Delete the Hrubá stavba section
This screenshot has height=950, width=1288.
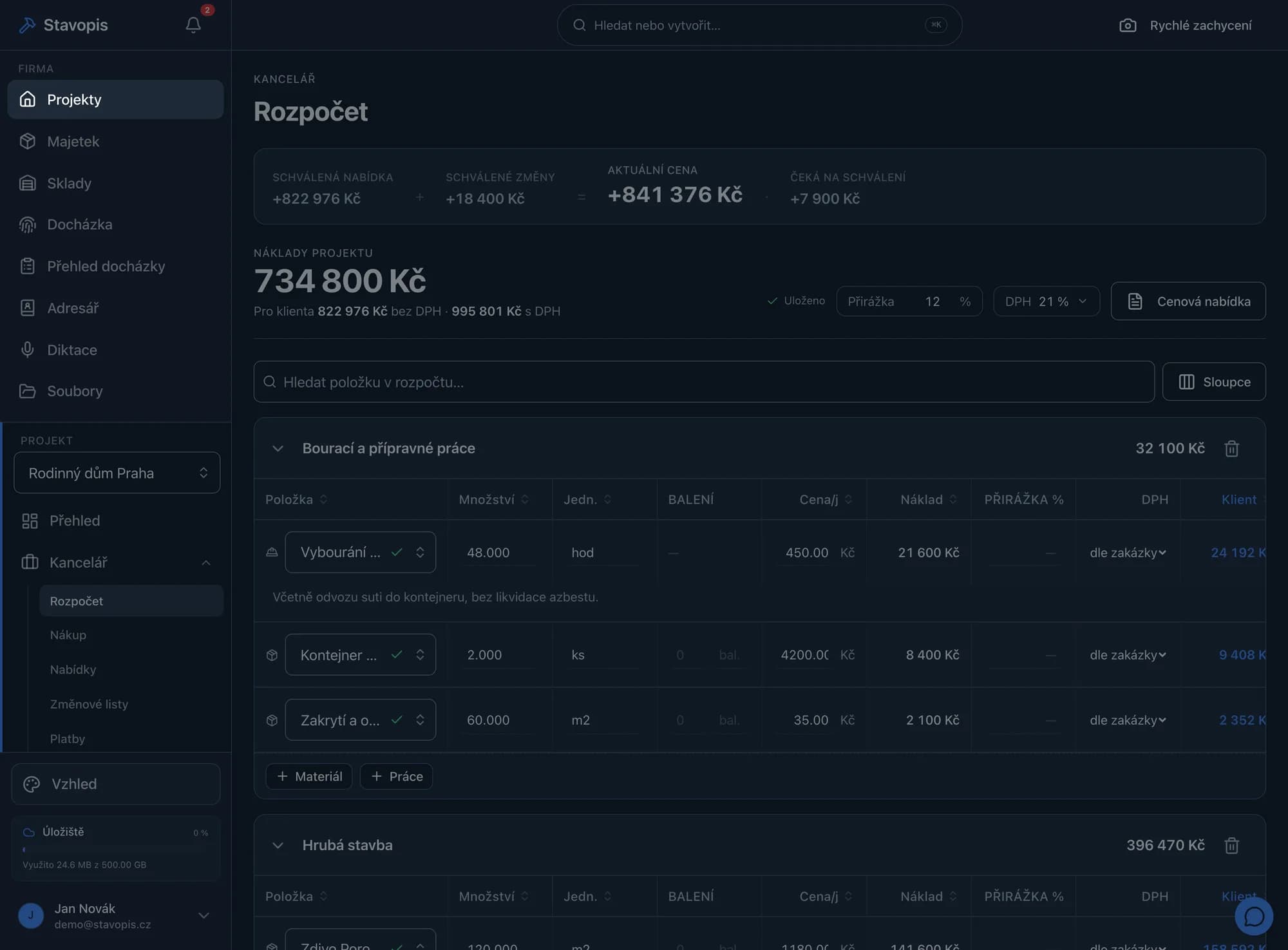tap(1231, 845)
